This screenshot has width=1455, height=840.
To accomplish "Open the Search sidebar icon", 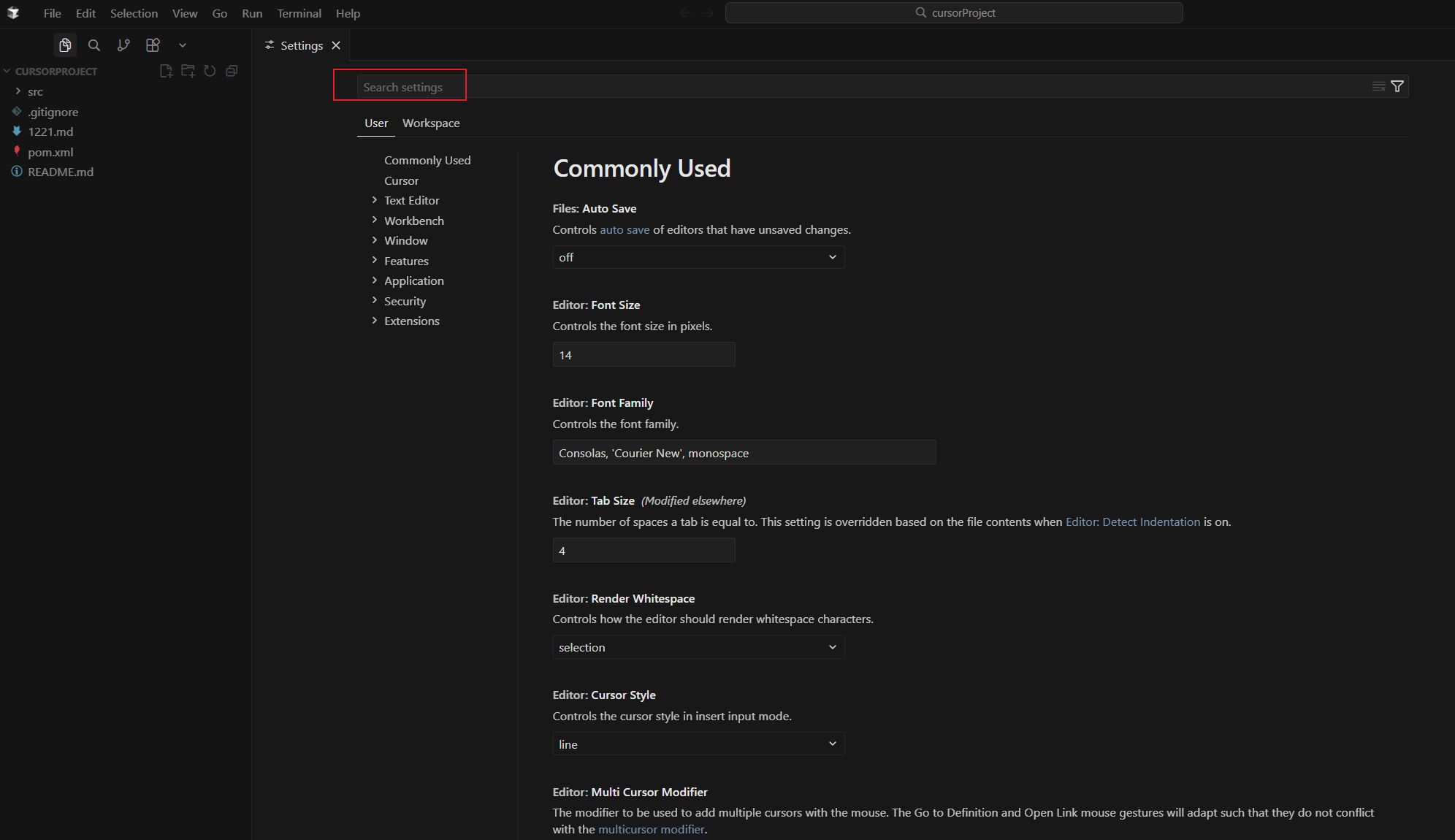I will click(94, 45).
